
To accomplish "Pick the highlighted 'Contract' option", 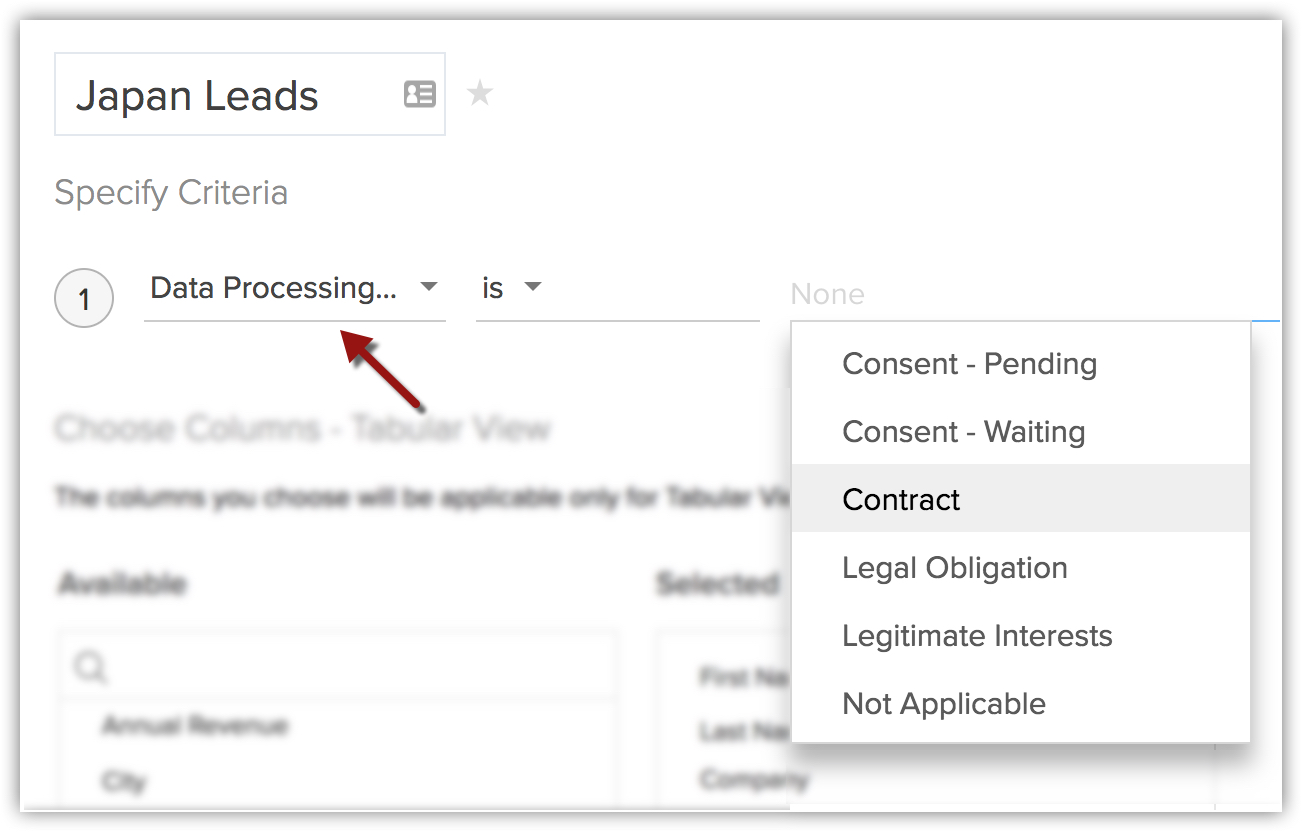I will (x=901, y=500).
